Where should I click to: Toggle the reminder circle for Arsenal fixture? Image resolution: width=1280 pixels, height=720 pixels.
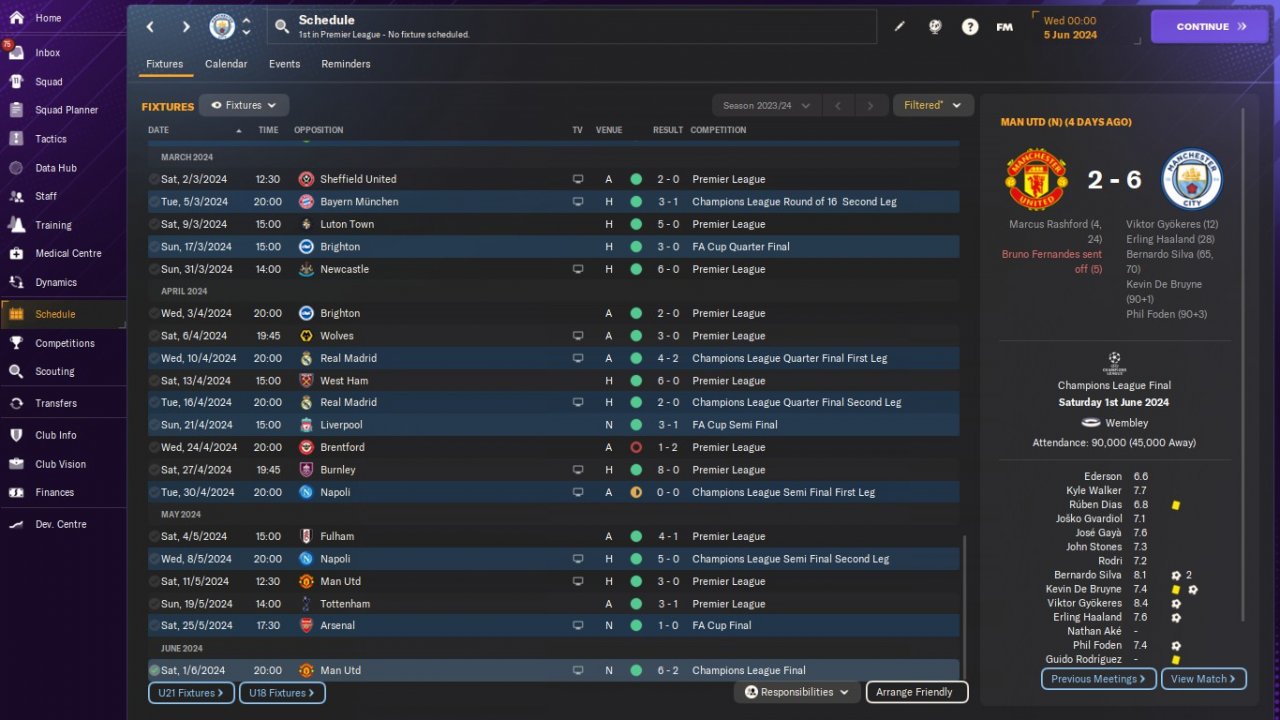154,625
